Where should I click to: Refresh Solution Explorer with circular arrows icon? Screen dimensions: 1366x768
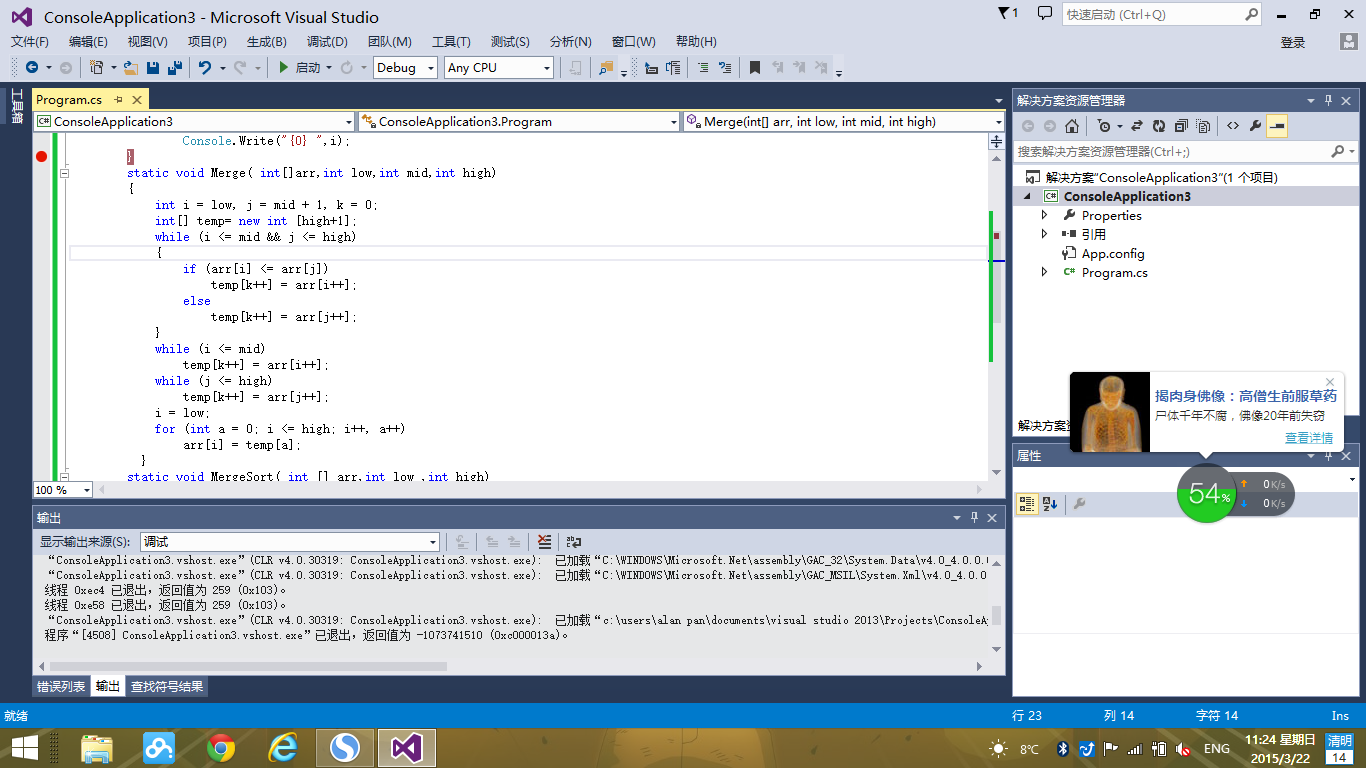[x=1159, y=126]
